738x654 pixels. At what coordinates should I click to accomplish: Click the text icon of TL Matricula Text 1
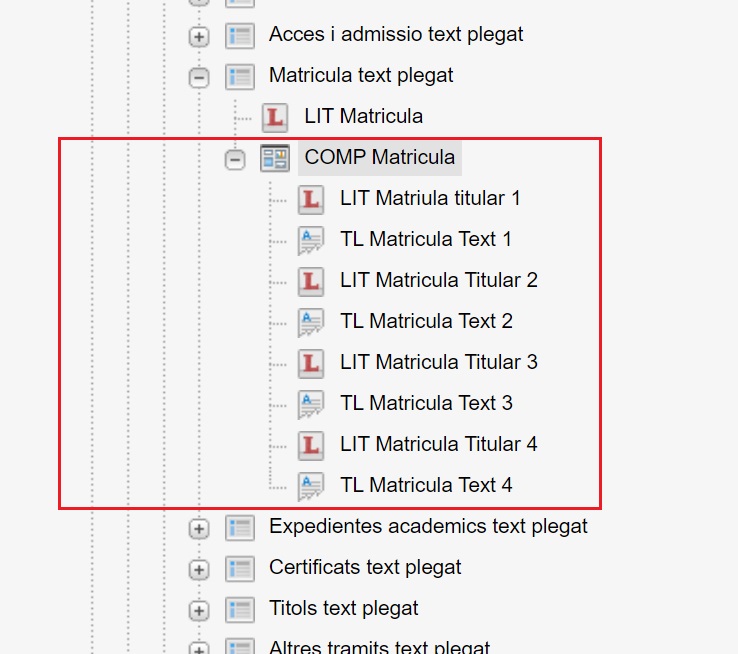click(311, 241)
